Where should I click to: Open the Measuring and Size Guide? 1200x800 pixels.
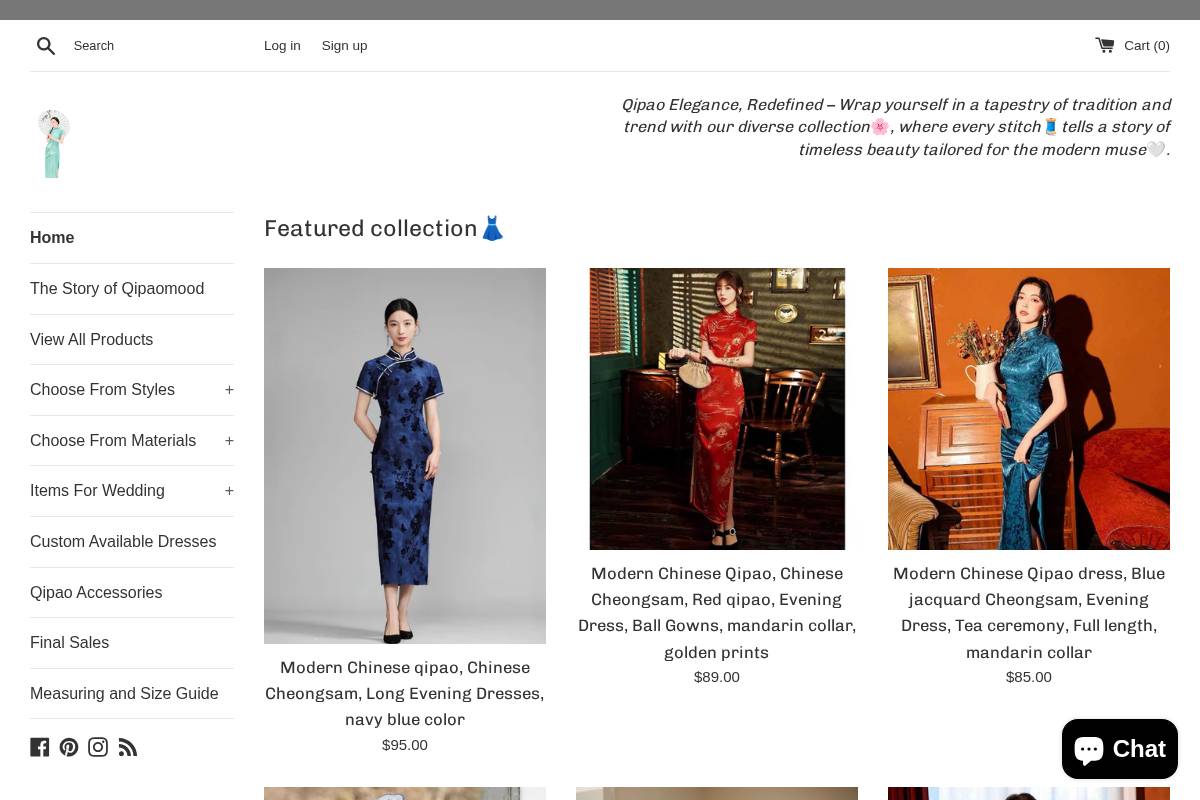[x=124, y=693]
